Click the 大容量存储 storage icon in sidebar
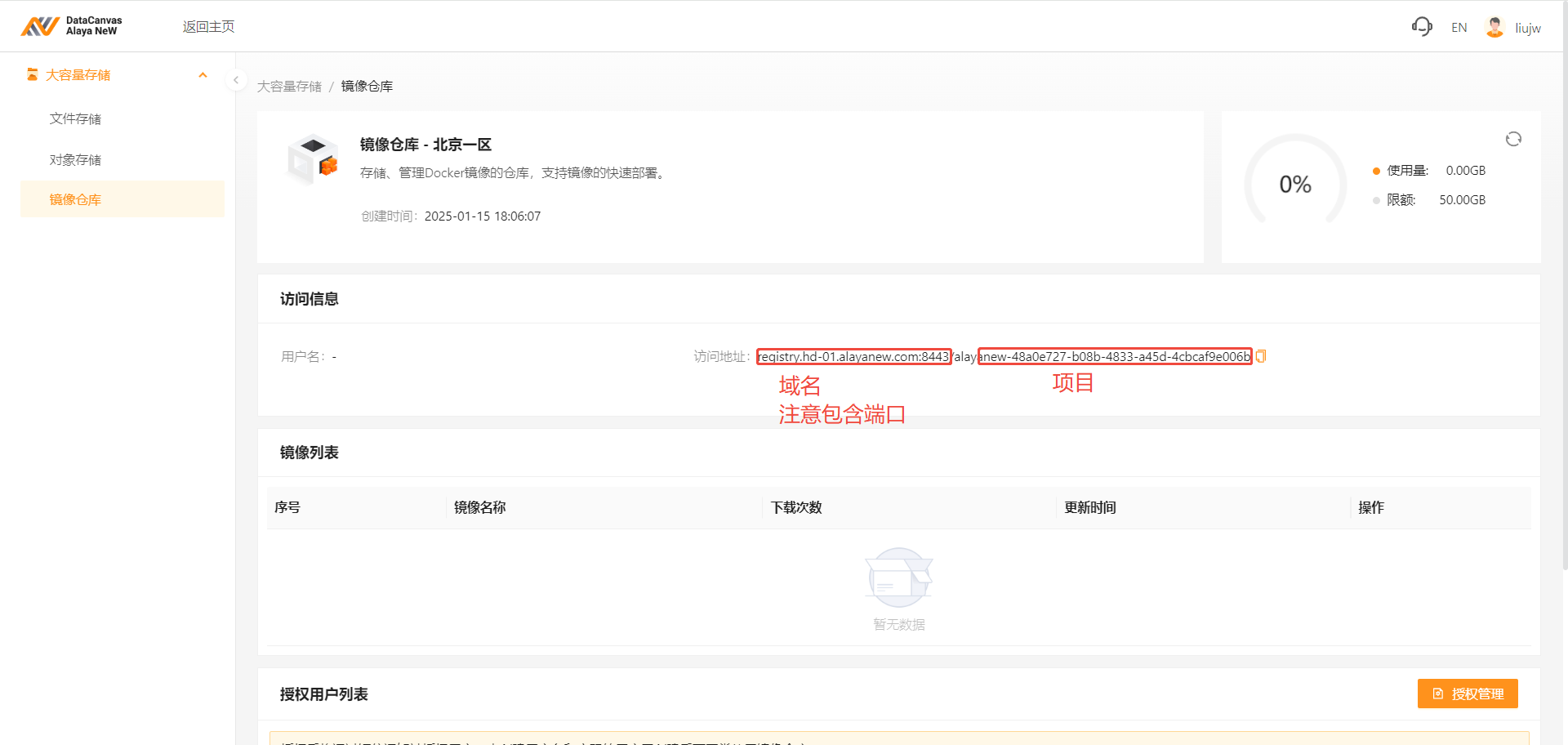This screenshot has height=745, width=1568. click(32, 74)
